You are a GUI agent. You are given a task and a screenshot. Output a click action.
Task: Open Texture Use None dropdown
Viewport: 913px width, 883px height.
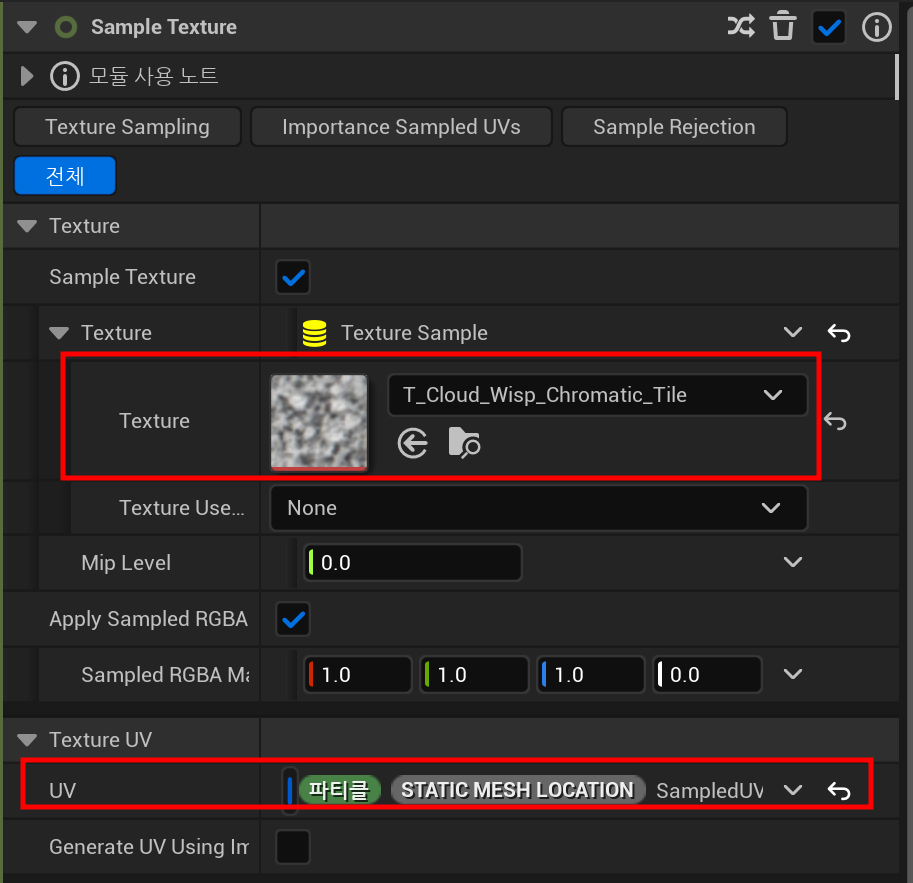(539, 508)
